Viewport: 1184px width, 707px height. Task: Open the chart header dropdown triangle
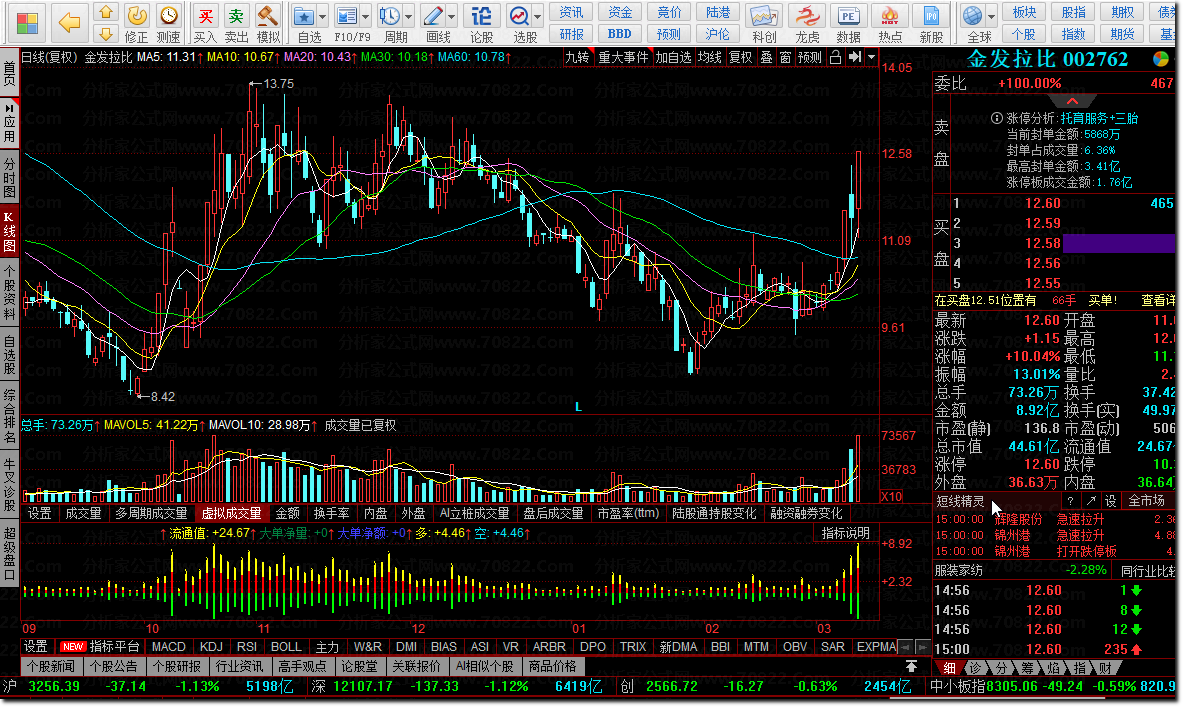(871, 57)
